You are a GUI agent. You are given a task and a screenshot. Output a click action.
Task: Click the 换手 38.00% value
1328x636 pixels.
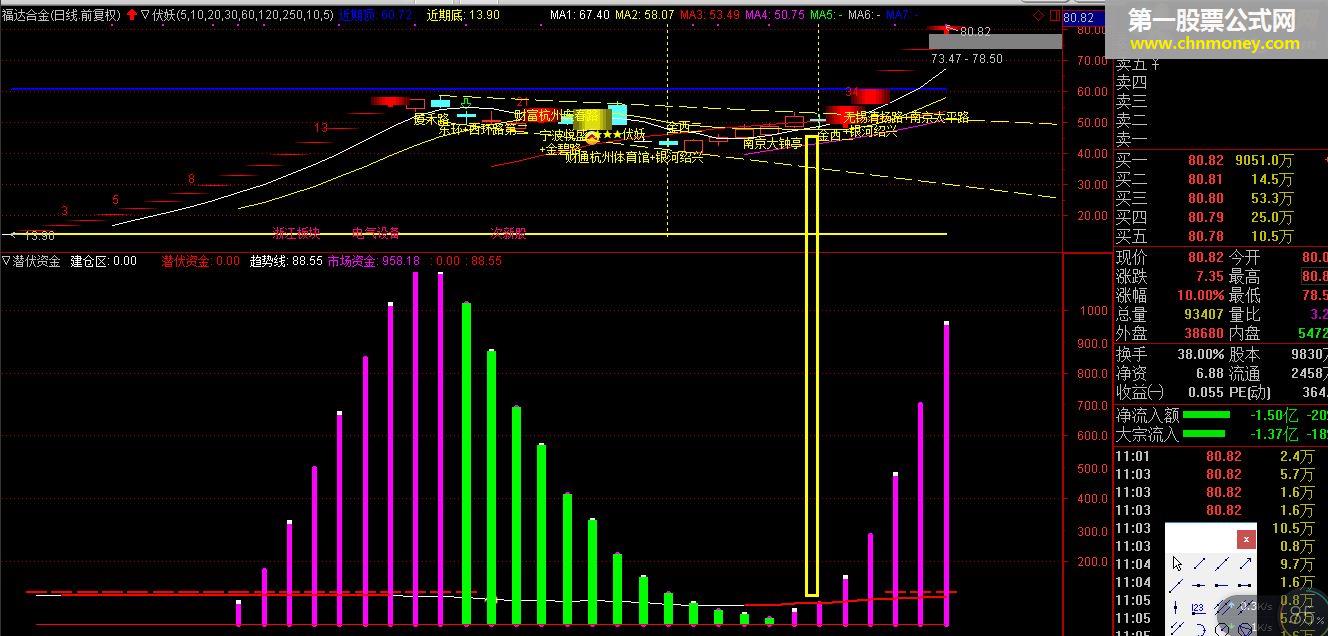click(1199, 354)
